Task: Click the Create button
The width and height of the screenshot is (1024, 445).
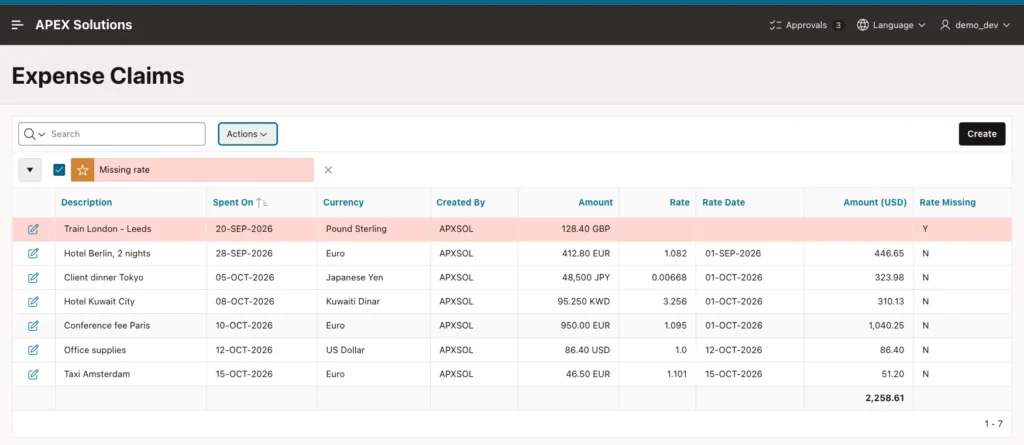Action: click(x=982, y=134)
